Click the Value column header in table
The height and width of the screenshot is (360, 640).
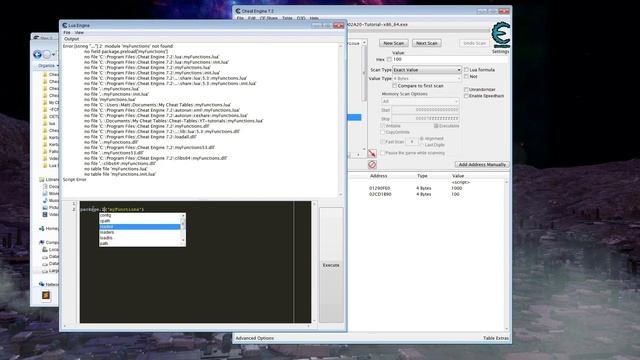458,176
